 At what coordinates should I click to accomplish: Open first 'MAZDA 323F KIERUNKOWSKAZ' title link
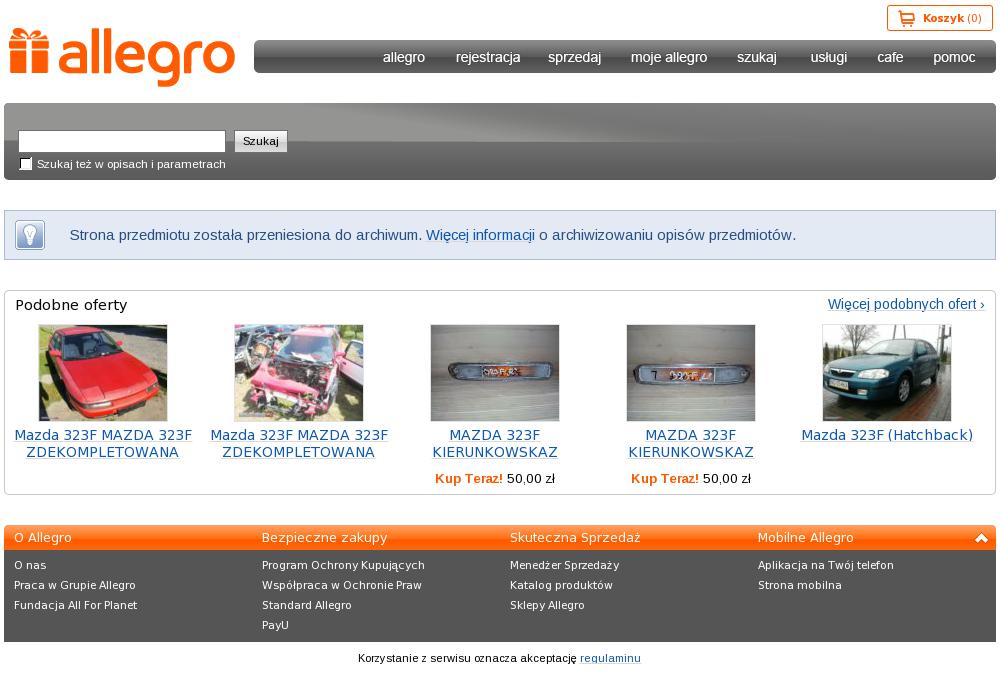(x=495, y=443)
